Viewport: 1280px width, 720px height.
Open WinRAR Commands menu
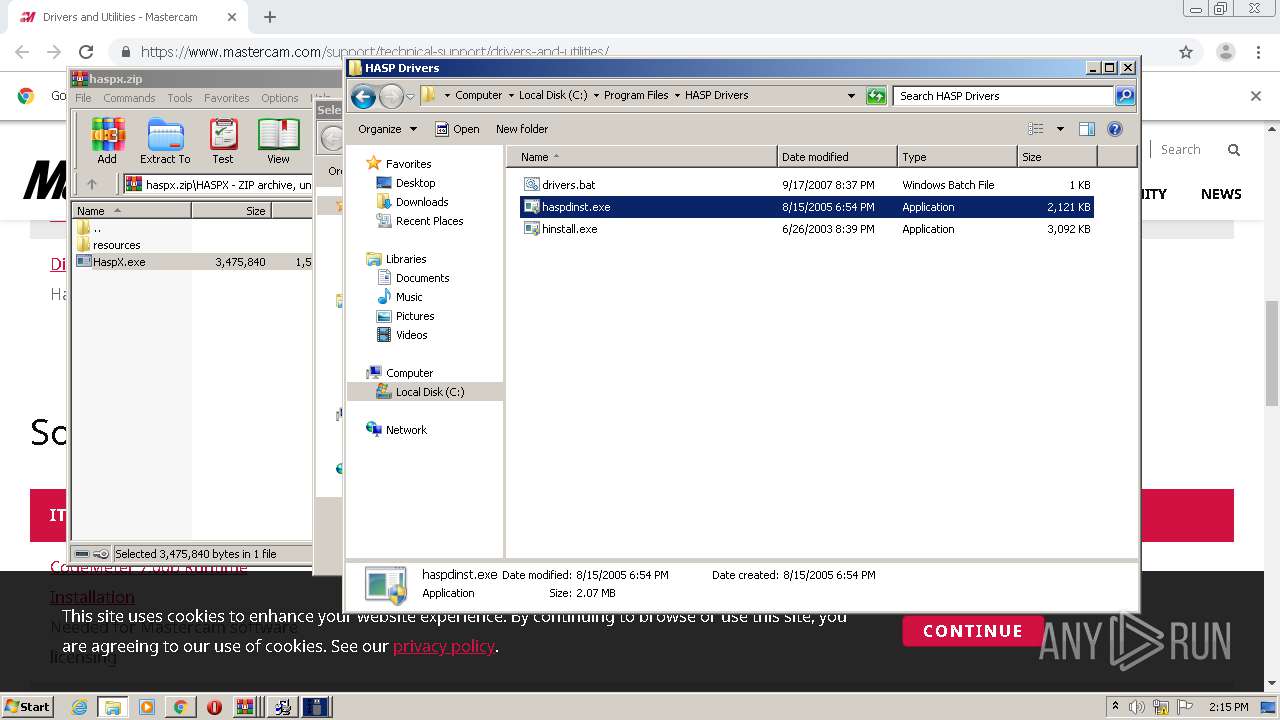click(x=129, y=98)
